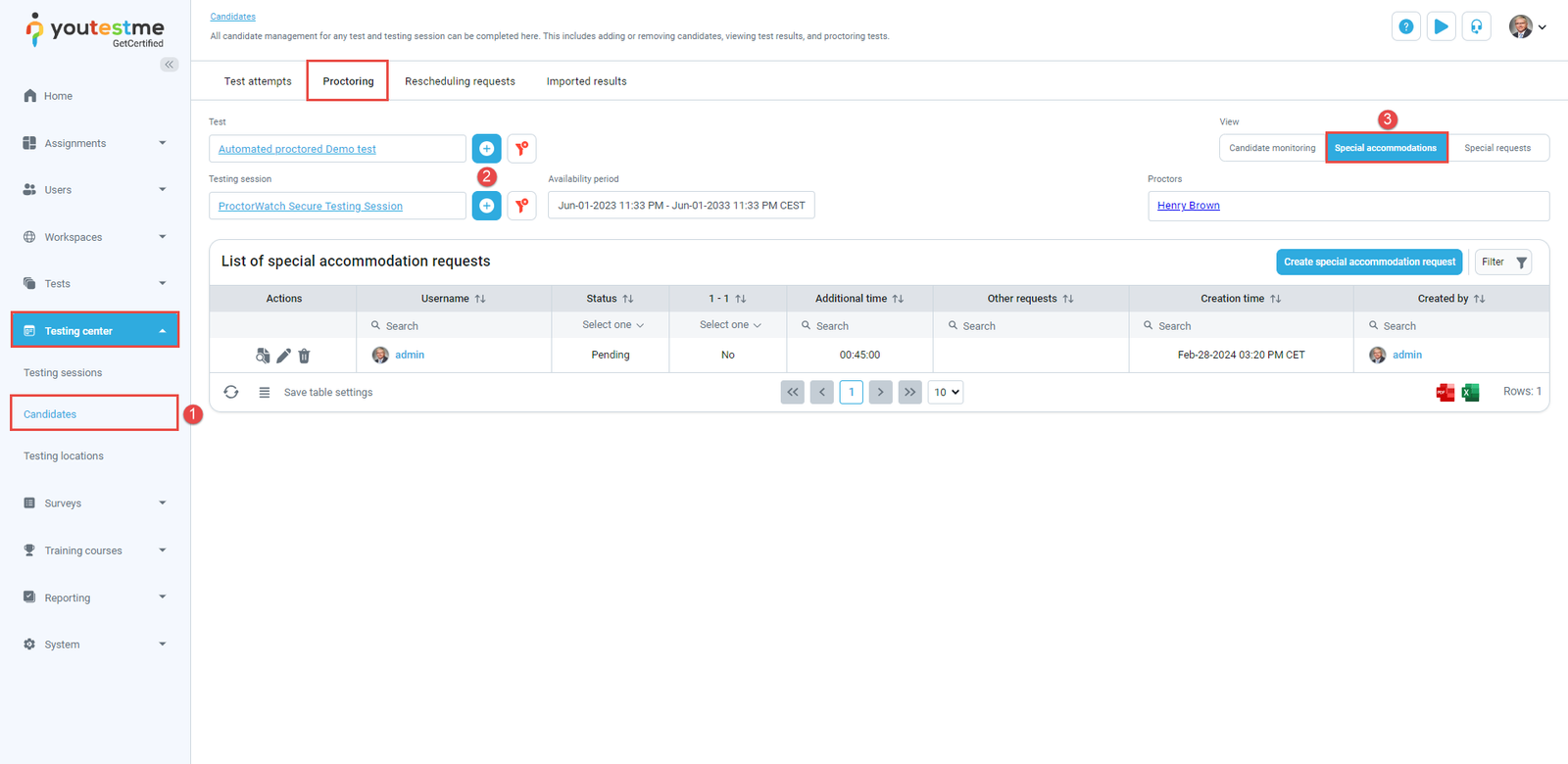The image size is (1568, 764).
Task: Export the table as PDF
Action: point(1445,393)
